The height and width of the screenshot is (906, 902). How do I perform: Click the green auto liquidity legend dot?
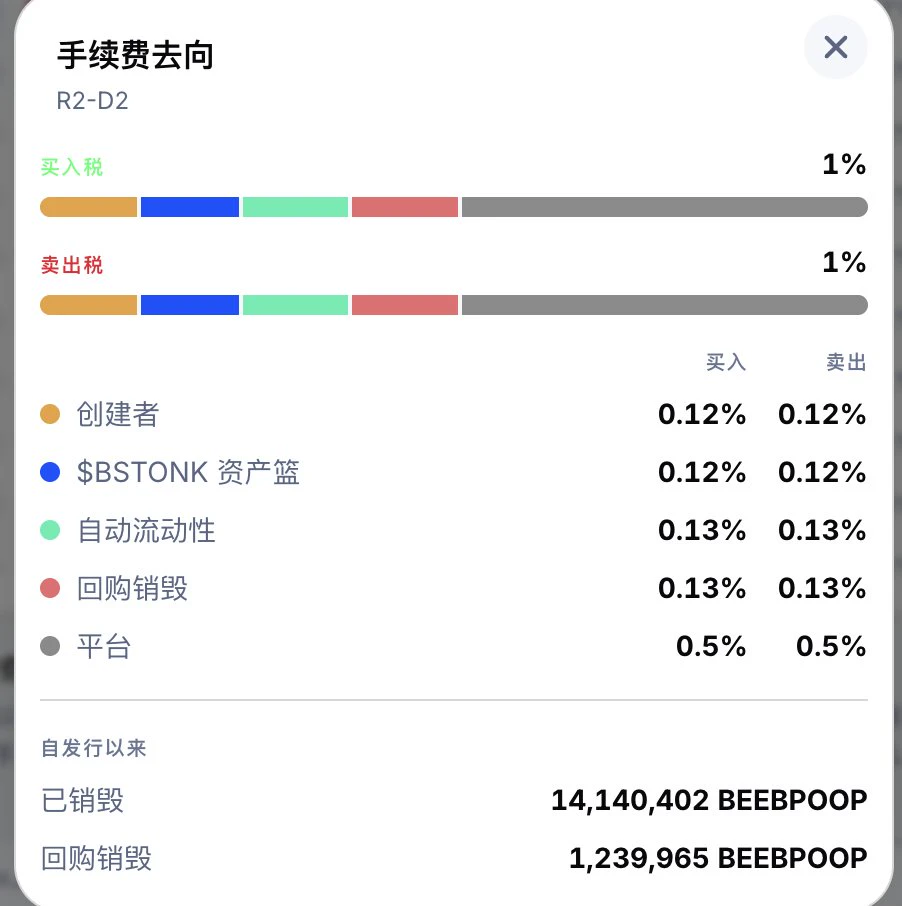click(x=50, y=530)
